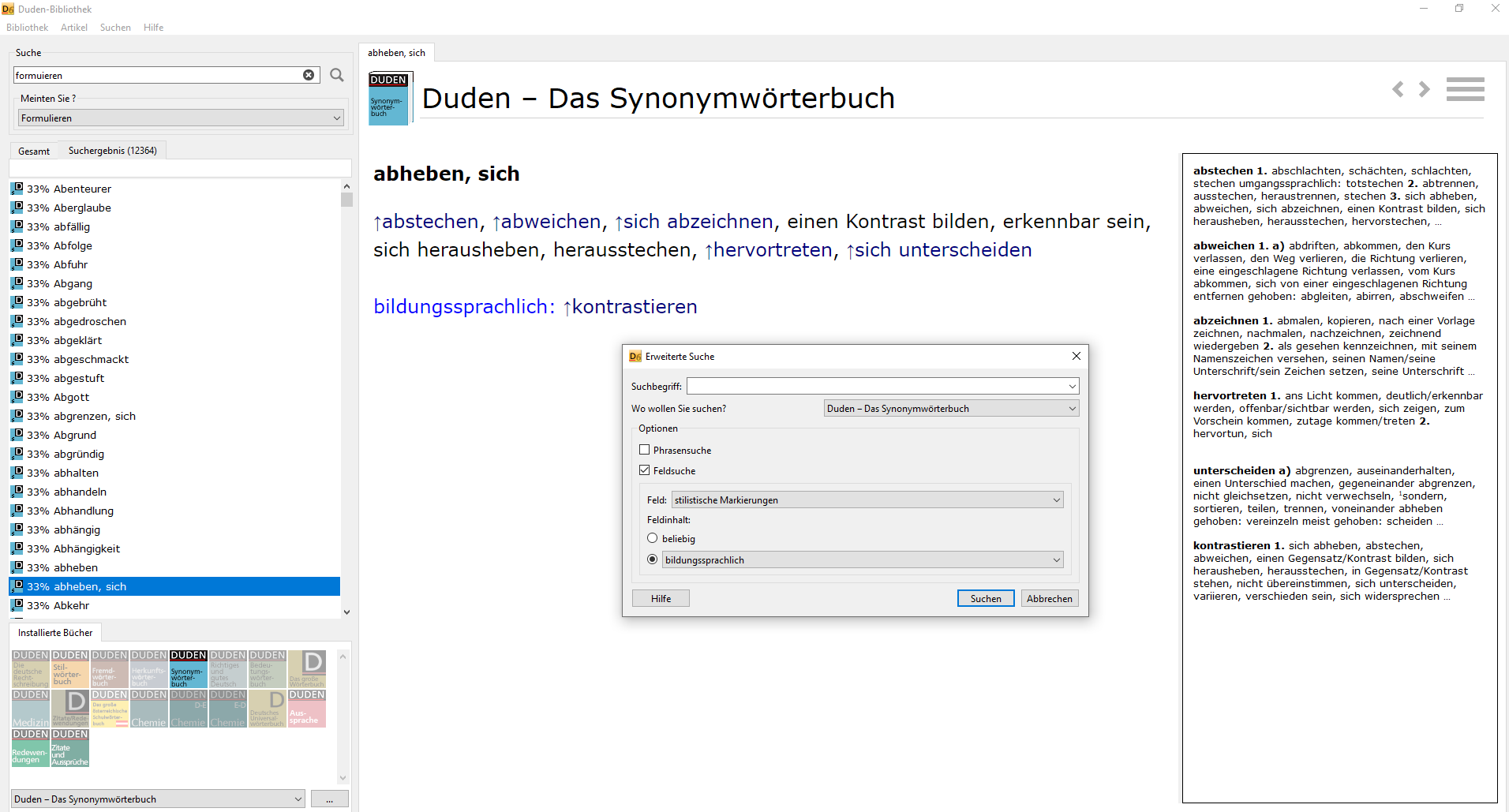Select the Bedeutungswörterbuch book
Image resolution: width=1509 pixels, height=812 pixels.
(268, 668)
